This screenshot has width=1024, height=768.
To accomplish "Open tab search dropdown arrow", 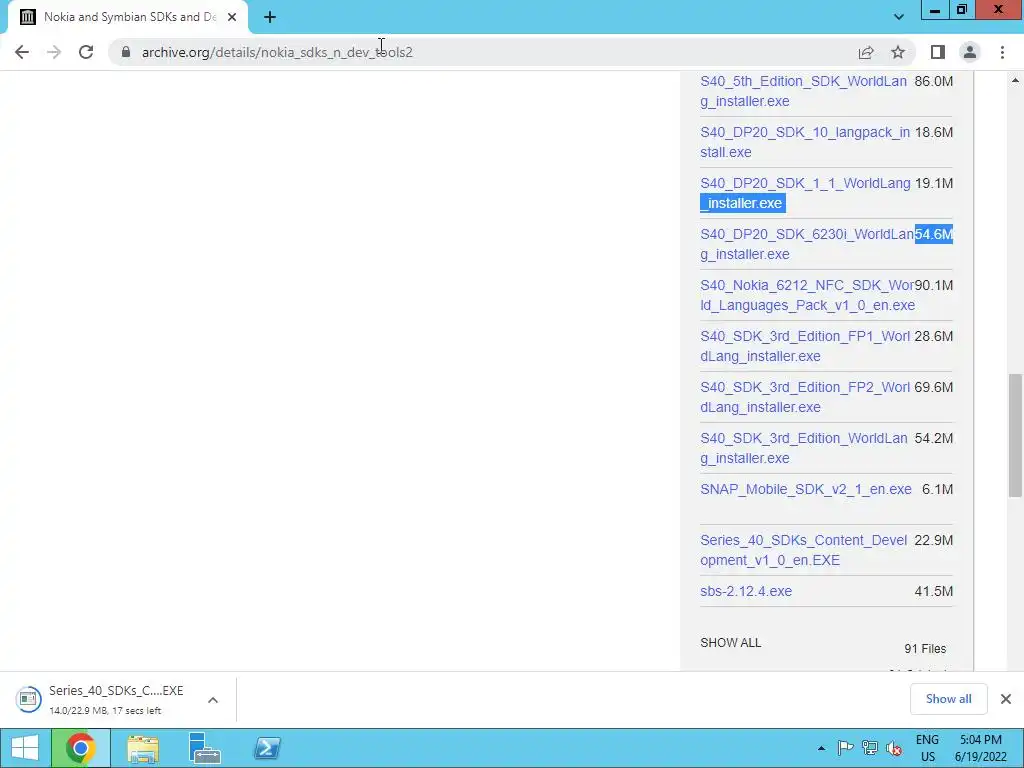I will (899, 17).
